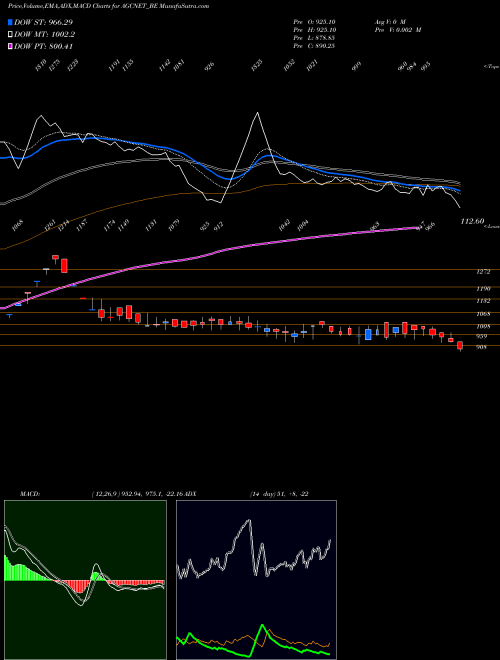Select the 'DOW MT: 1002.2' label
Screen dimensions: 500x660
pos(45,35)
